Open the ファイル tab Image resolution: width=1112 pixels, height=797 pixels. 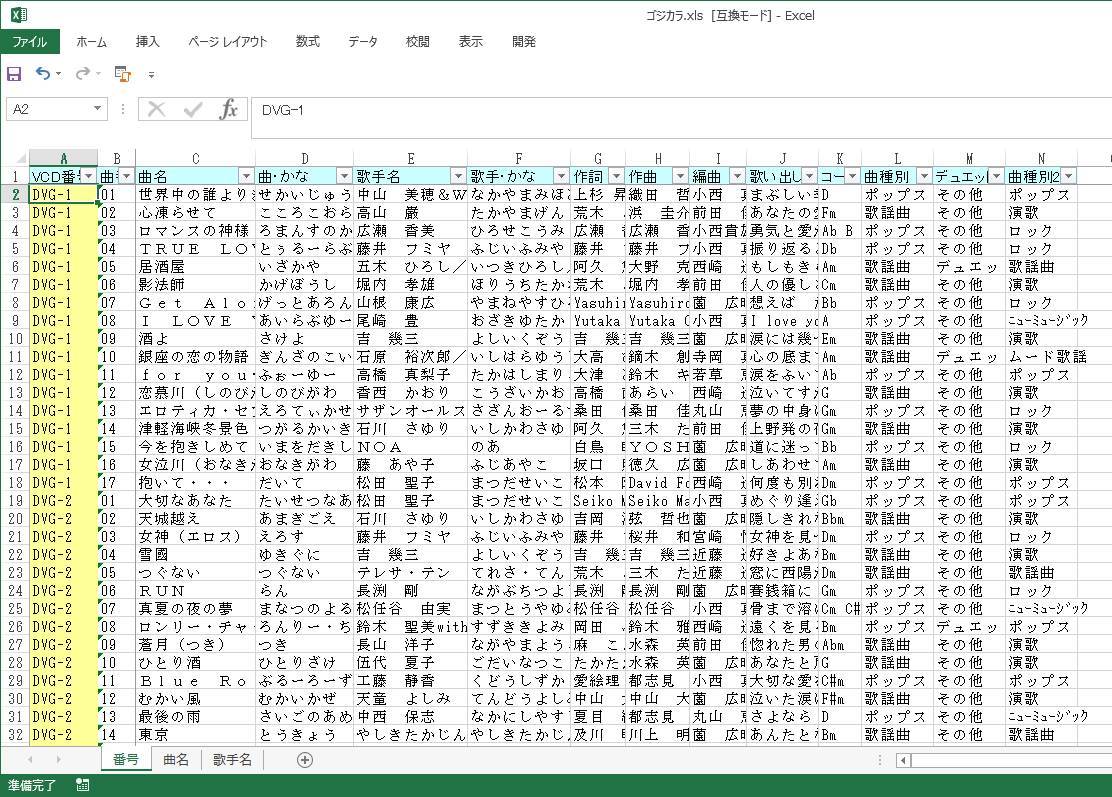tap(30, 42)
